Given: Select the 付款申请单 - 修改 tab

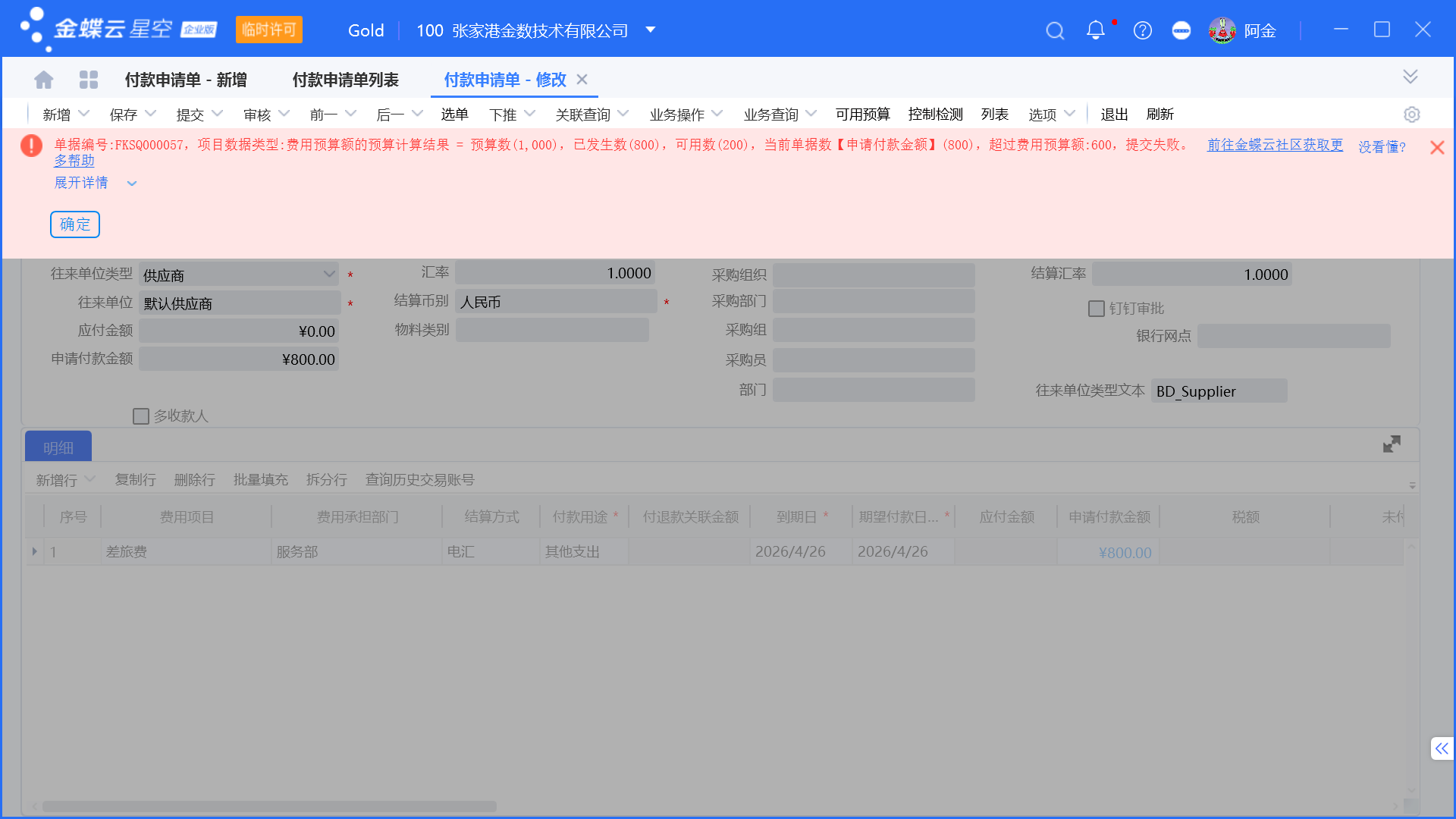Looking at the screenshot, I should [505, 80].
